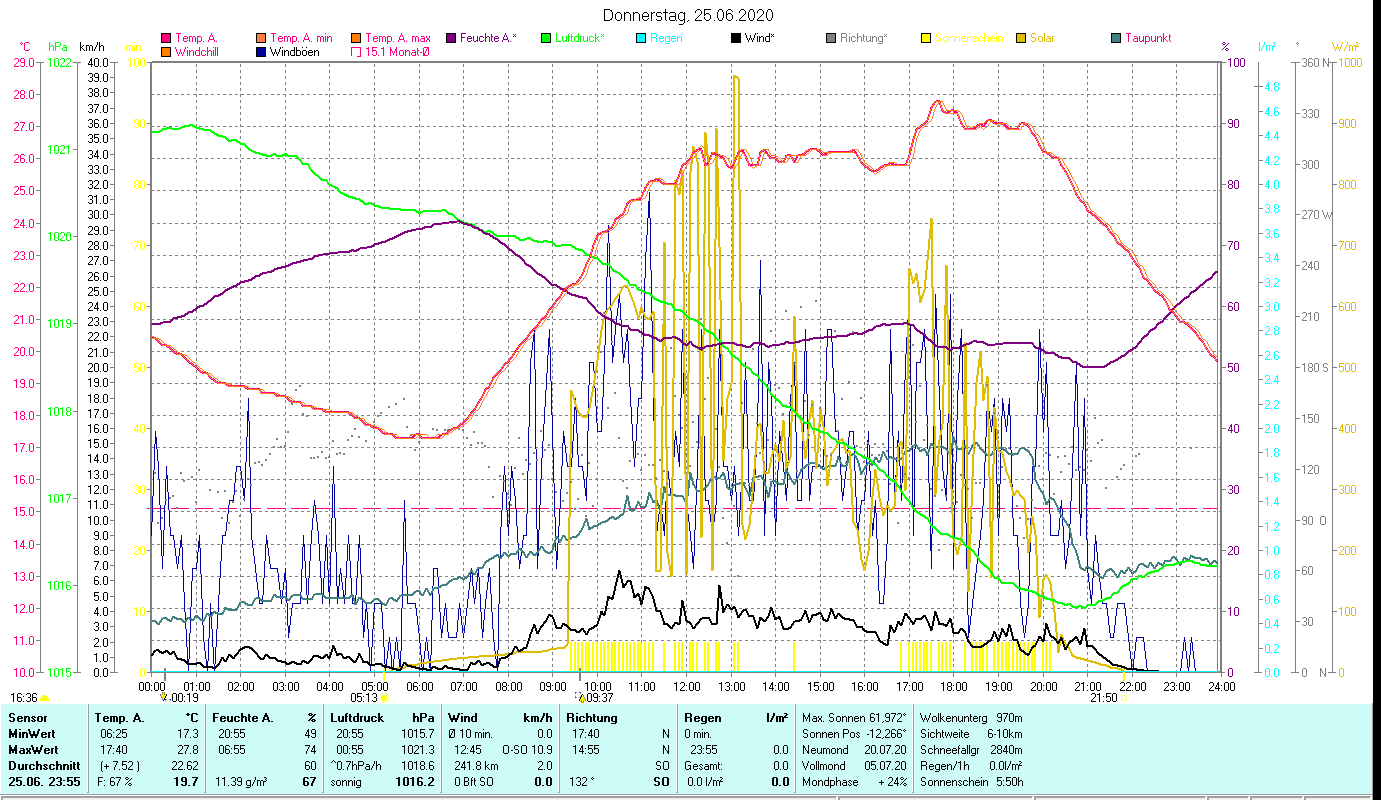Select the Solar legend swatch

(x=1021, y=38)
